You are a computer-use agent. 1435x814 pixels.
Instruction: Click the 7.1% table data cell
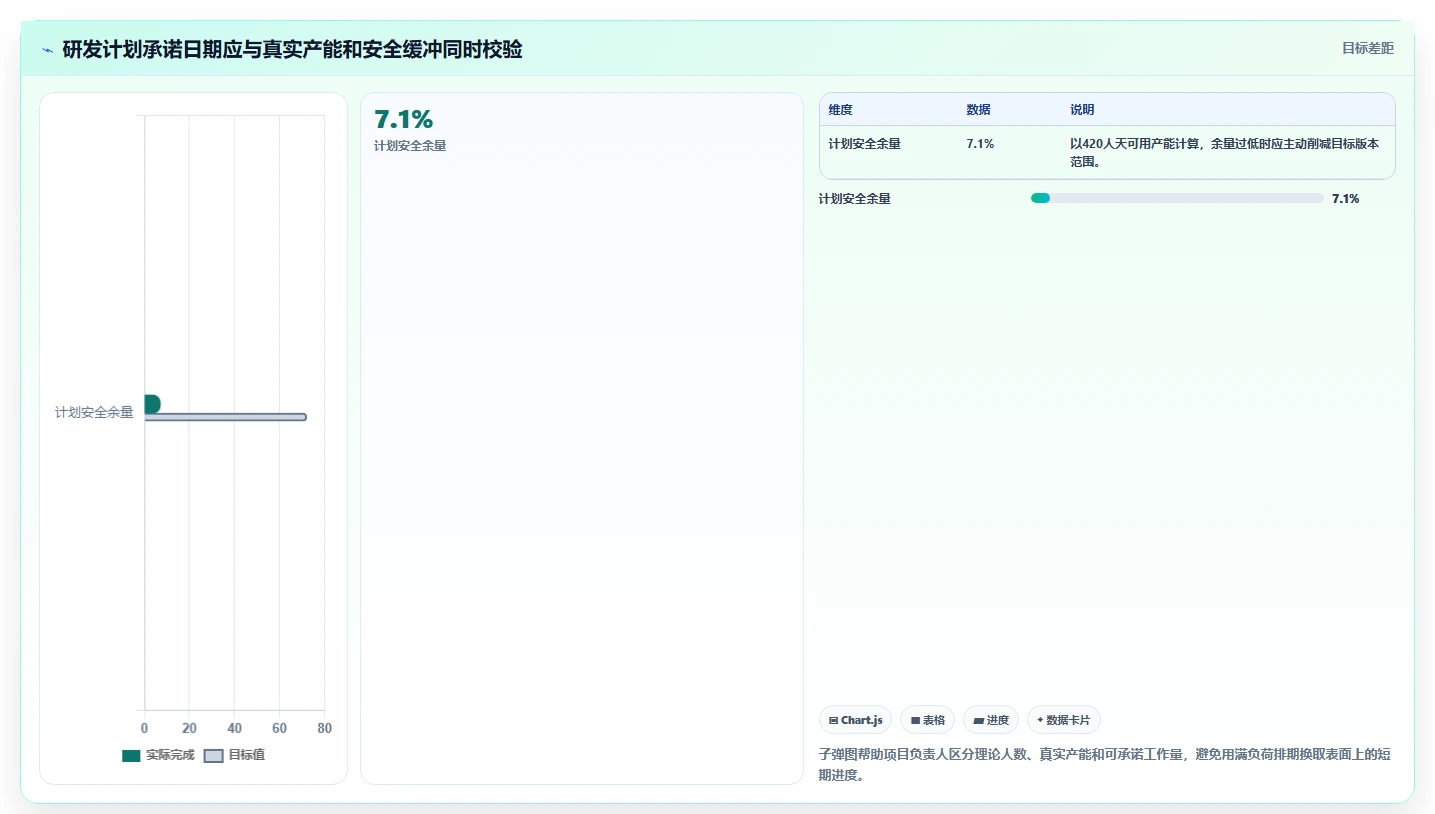(x=980, y=144)
